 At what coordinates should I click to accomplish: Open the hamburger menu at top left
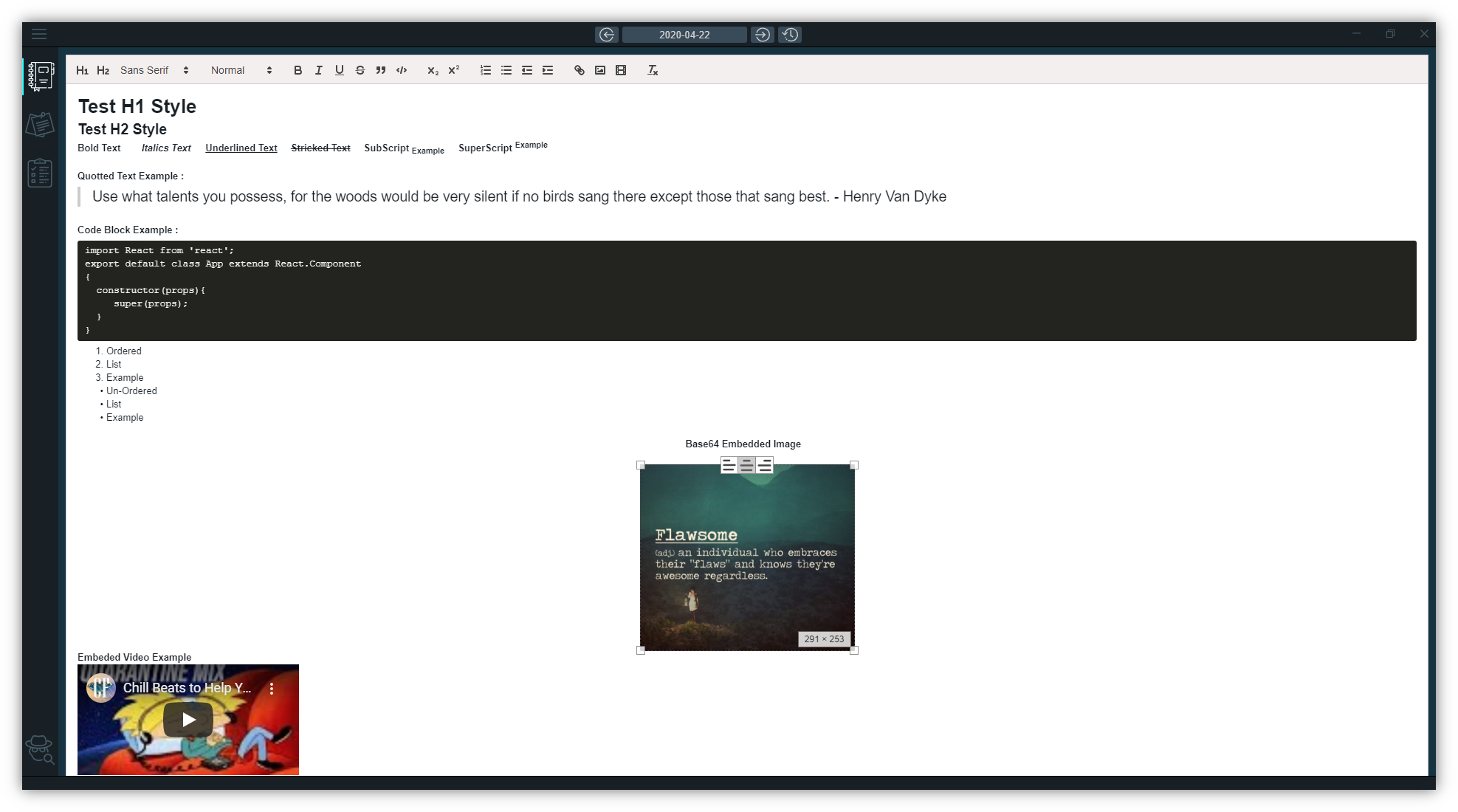click(39, 34)
